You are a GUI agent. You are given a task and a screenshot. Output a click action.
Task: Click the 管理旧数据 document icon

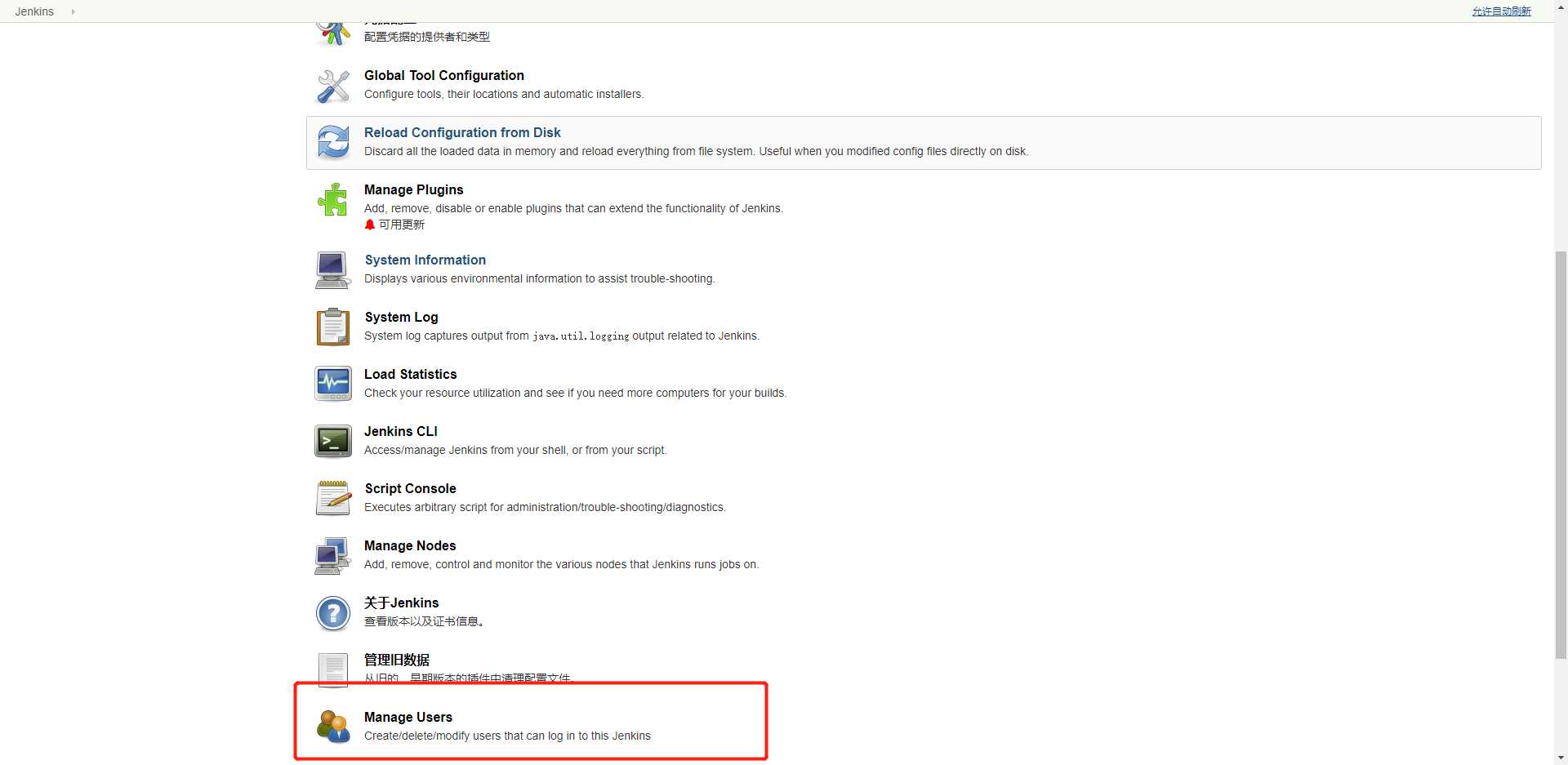[x=333, y=669]
